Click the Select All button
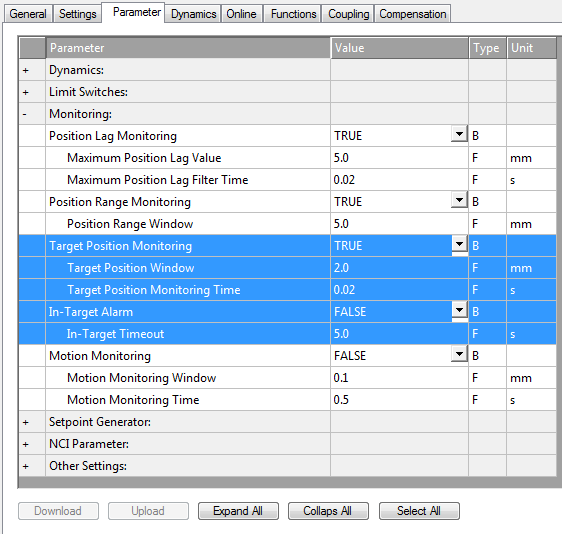 419,511
